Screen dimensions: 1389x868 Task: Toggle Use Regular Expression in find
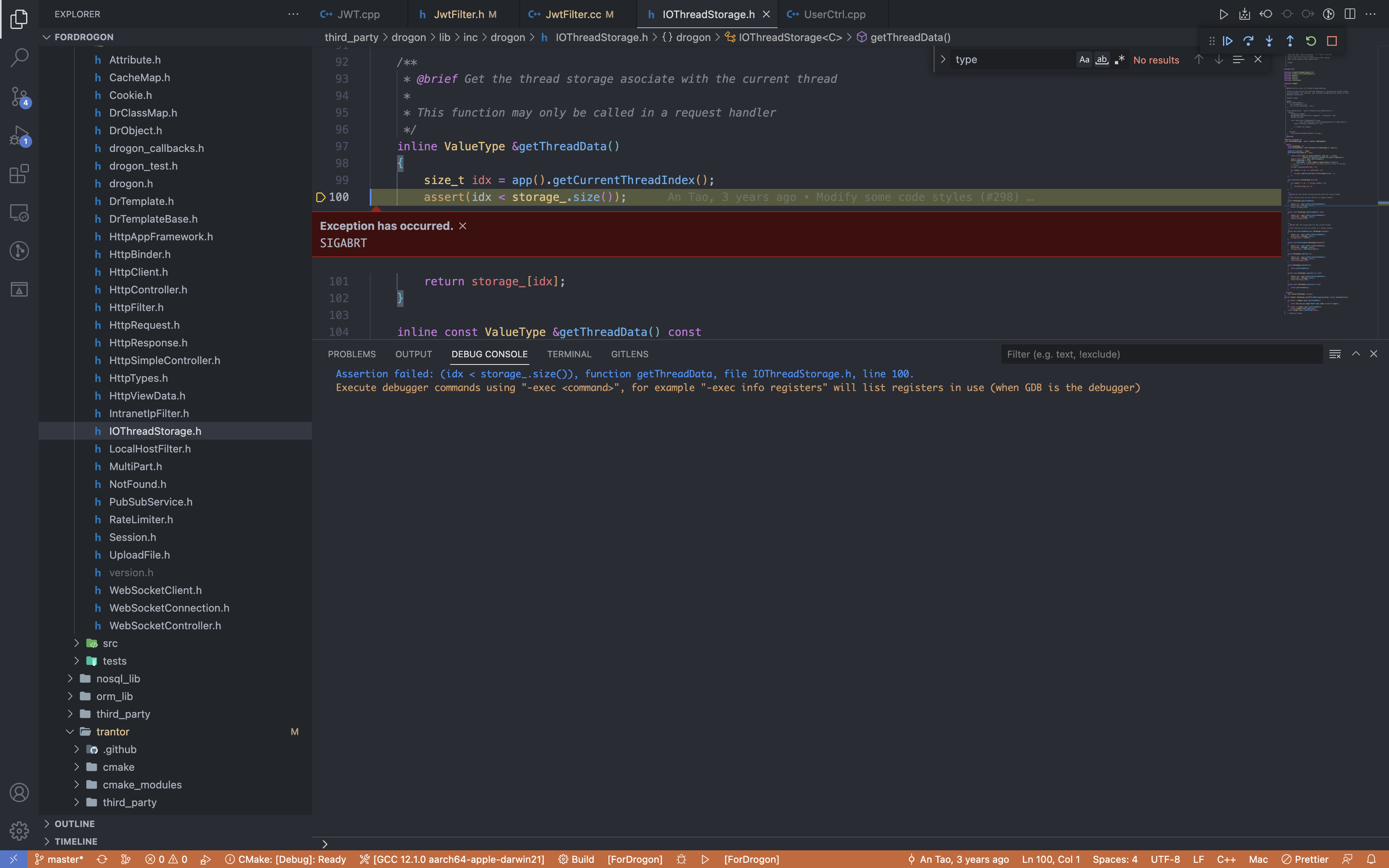[1120, 60]
